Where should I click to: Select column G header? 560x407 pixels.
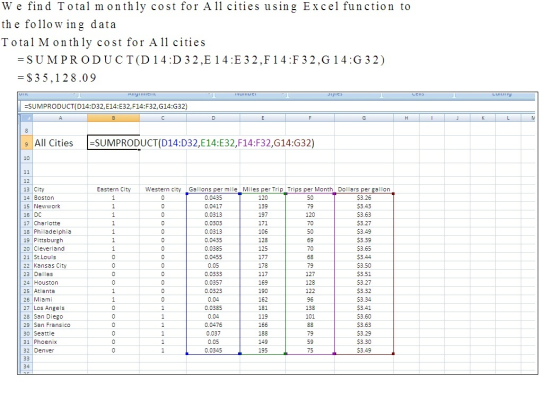tap(364, 118)
